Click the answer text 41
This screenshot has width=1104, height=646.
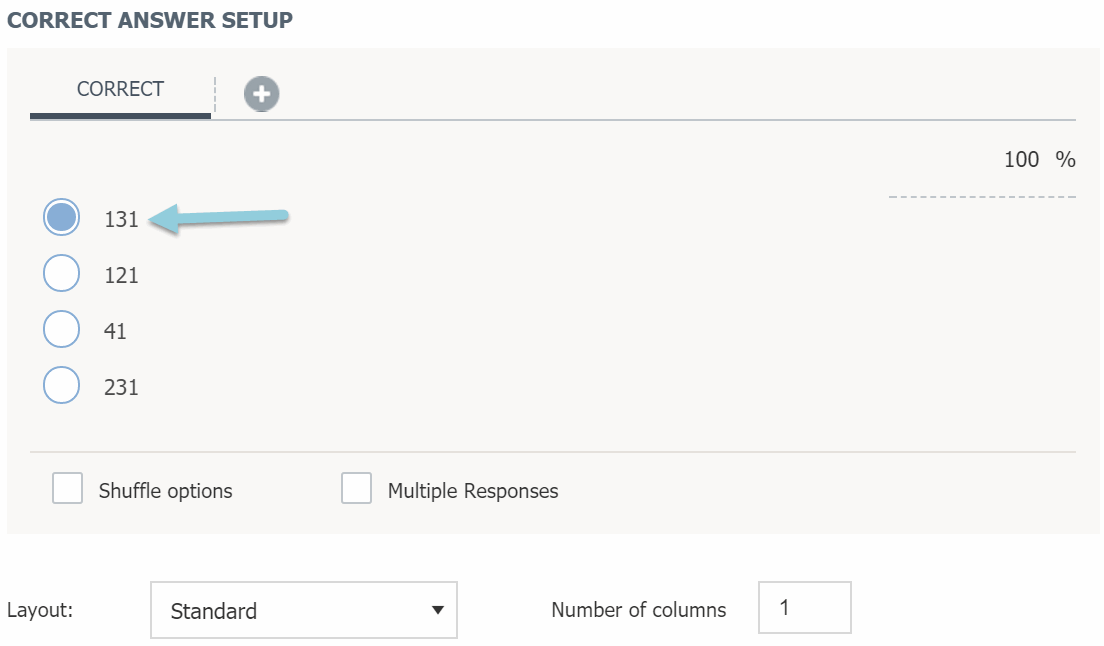click(x=115, y=331)
